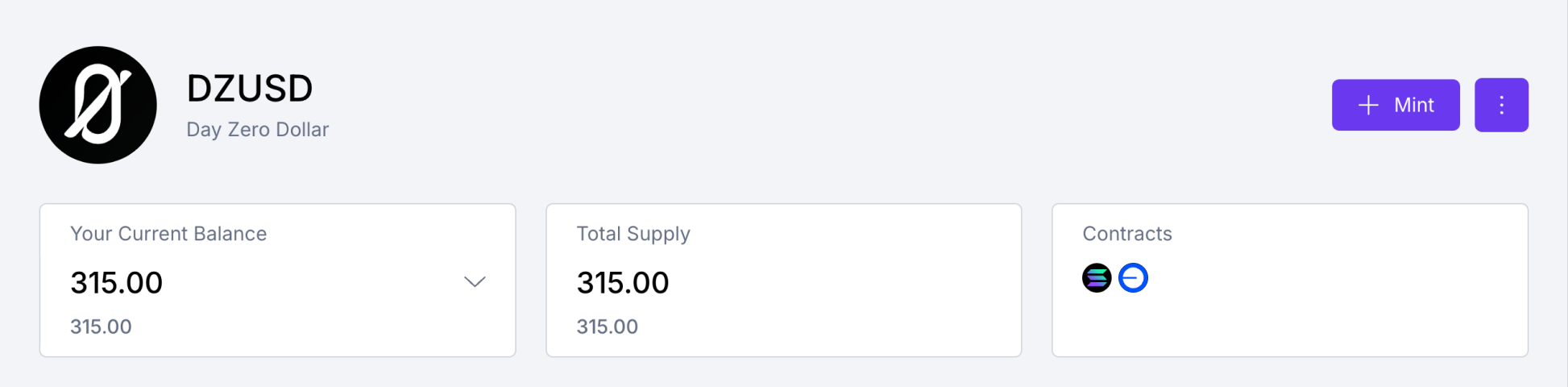Image resolution: width=1568 pixels, height=387 pixels.
Task: Open the Solana contract icon
Action: tap(1096, 278)
